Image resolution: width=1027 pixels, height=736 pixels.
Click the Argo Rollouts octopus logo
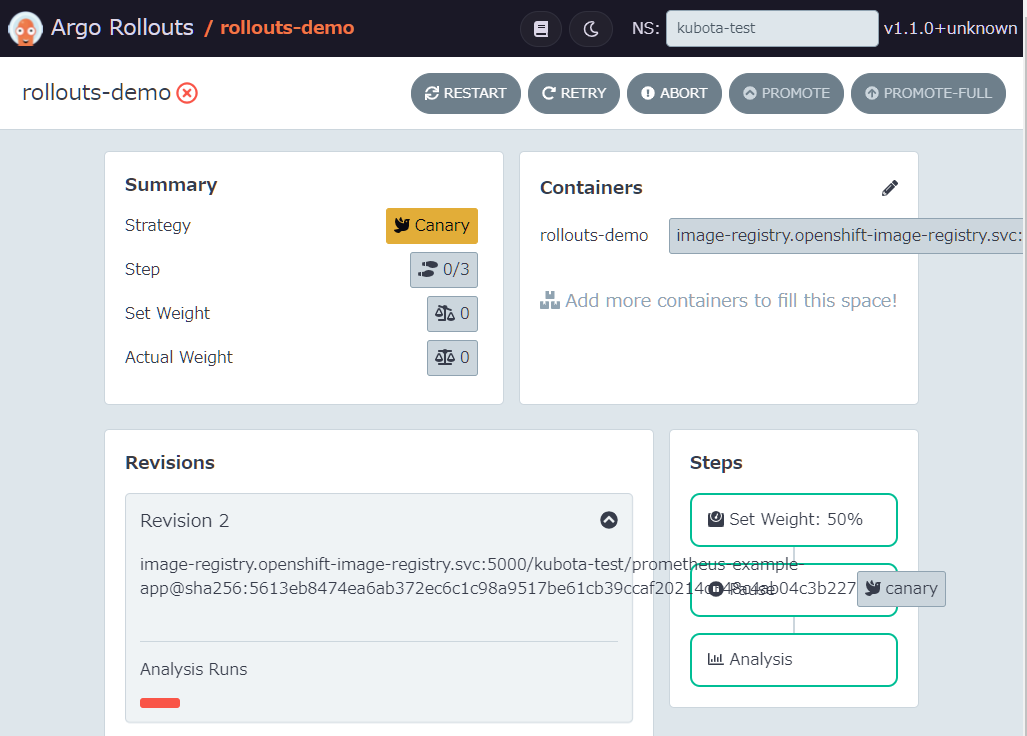tap(26, 29)
